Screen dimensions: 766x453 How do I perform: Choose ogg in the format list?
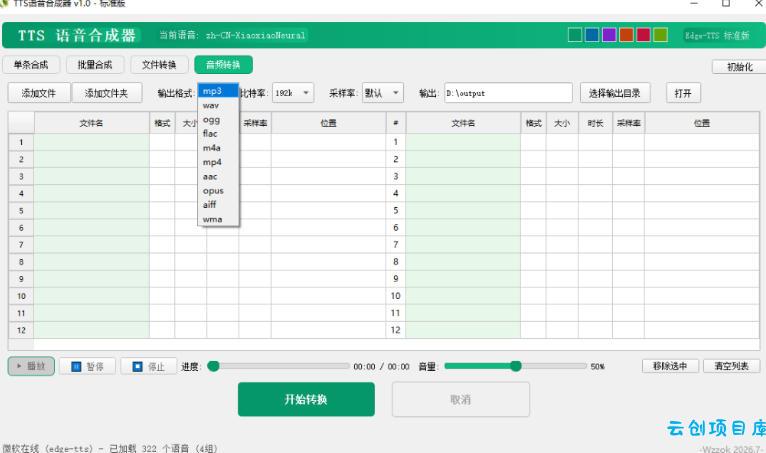pyautogui.click(x=218, y=119)
